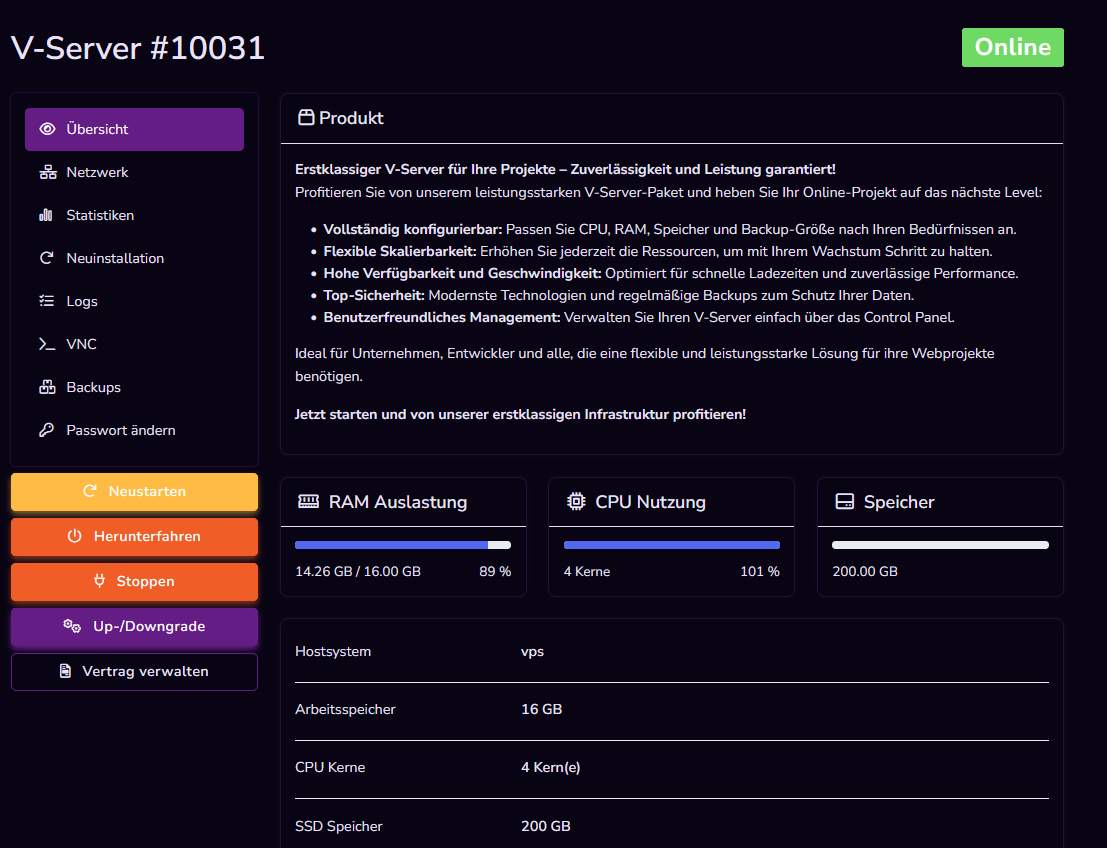Open the Backups section
This screenshot has height=848, width=1107.
(134, 387)
